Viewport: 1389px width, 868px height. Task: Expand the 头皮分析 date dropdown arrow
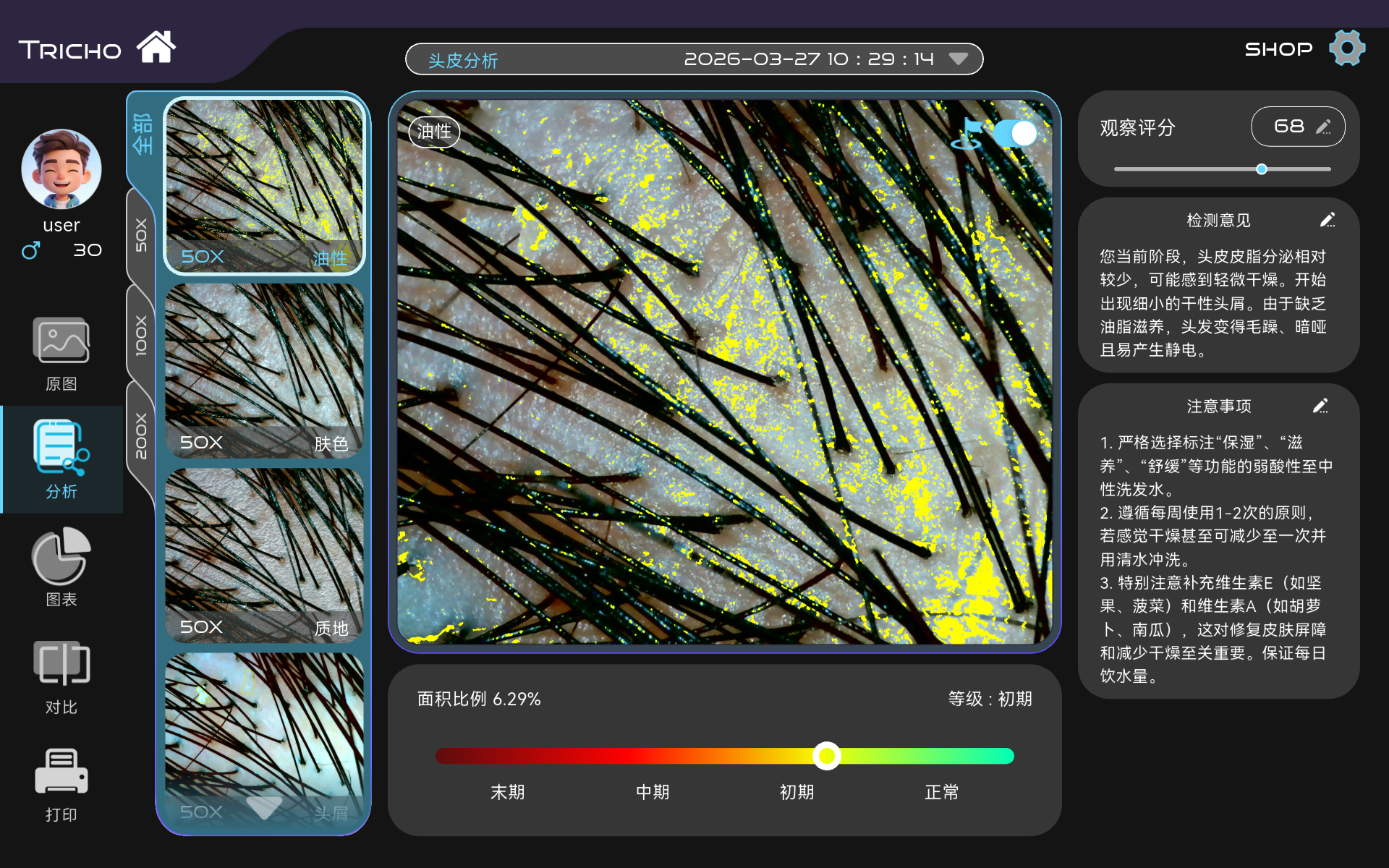click(958, 59)
